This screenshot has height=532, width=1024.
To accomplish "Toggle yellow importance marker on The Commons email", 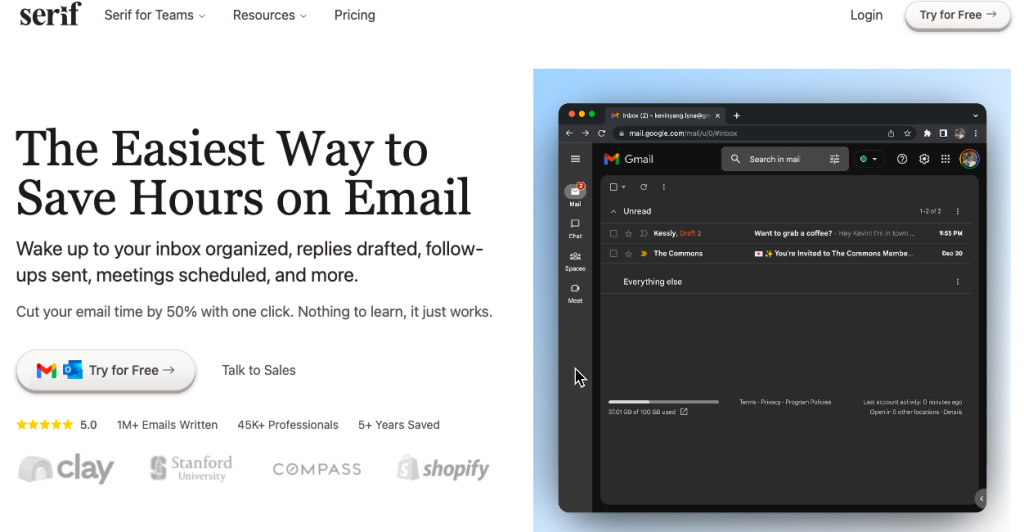I will coord(643,253).
